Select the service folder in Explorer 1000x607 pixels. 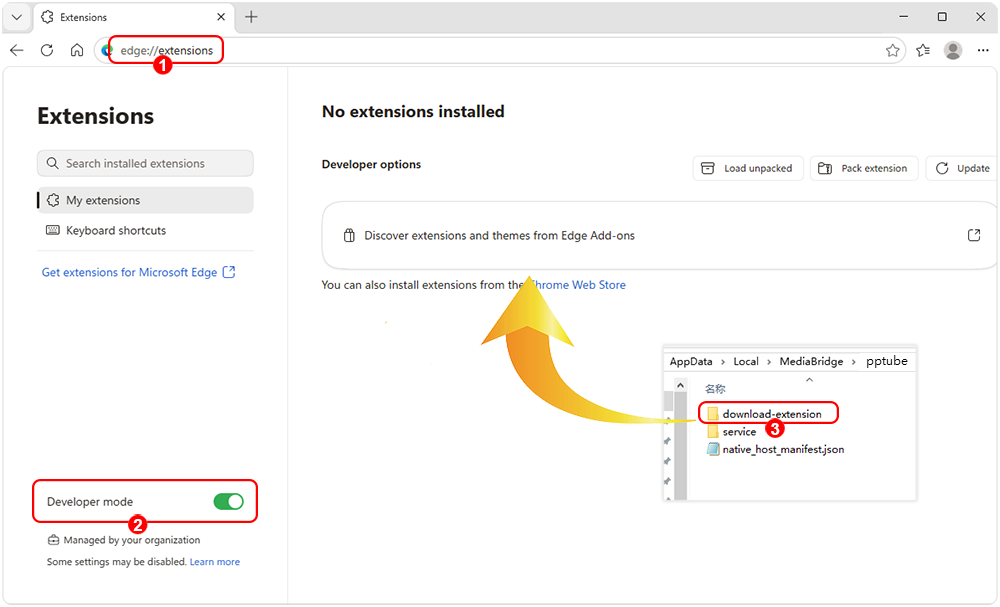732,432
